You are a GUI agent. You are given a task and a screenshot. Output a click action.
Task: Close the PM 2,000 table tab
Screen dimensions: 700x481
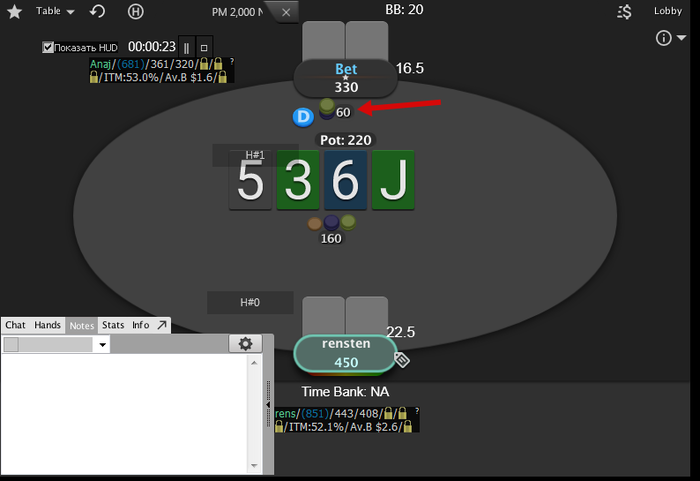[x=286, y=13]
